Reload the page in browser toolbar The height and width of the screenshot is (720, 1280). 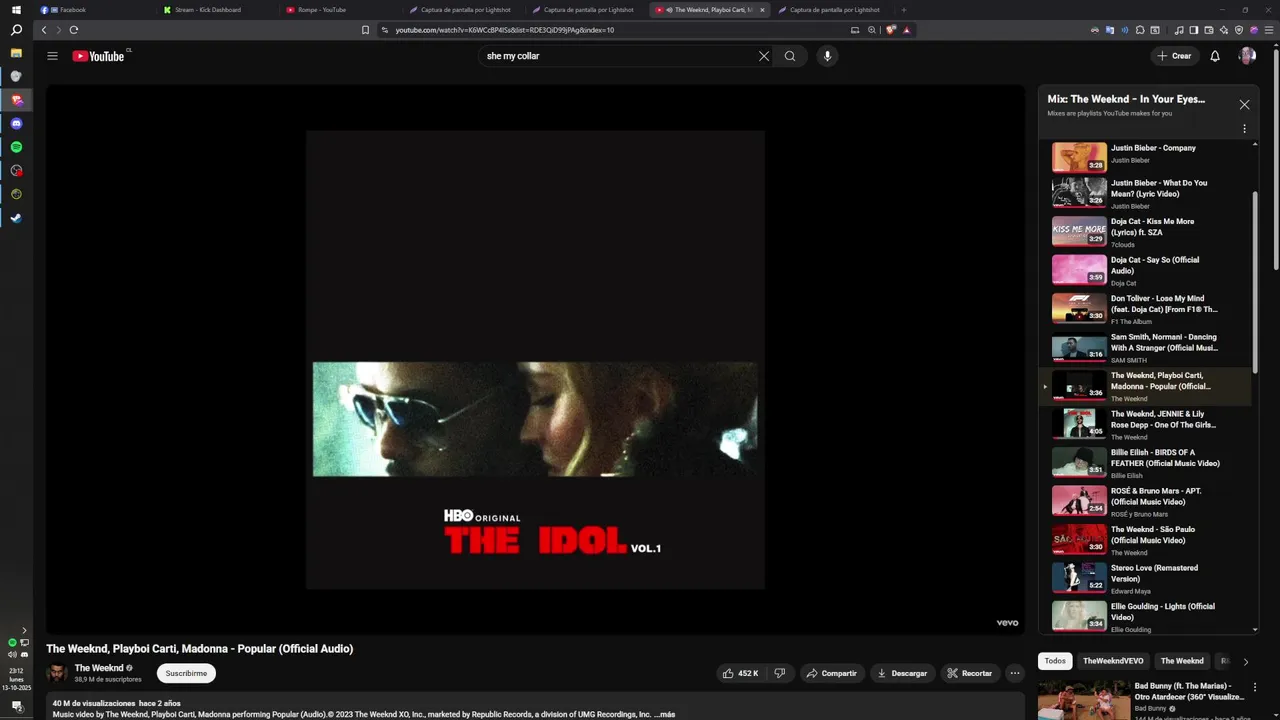(74, 30)
